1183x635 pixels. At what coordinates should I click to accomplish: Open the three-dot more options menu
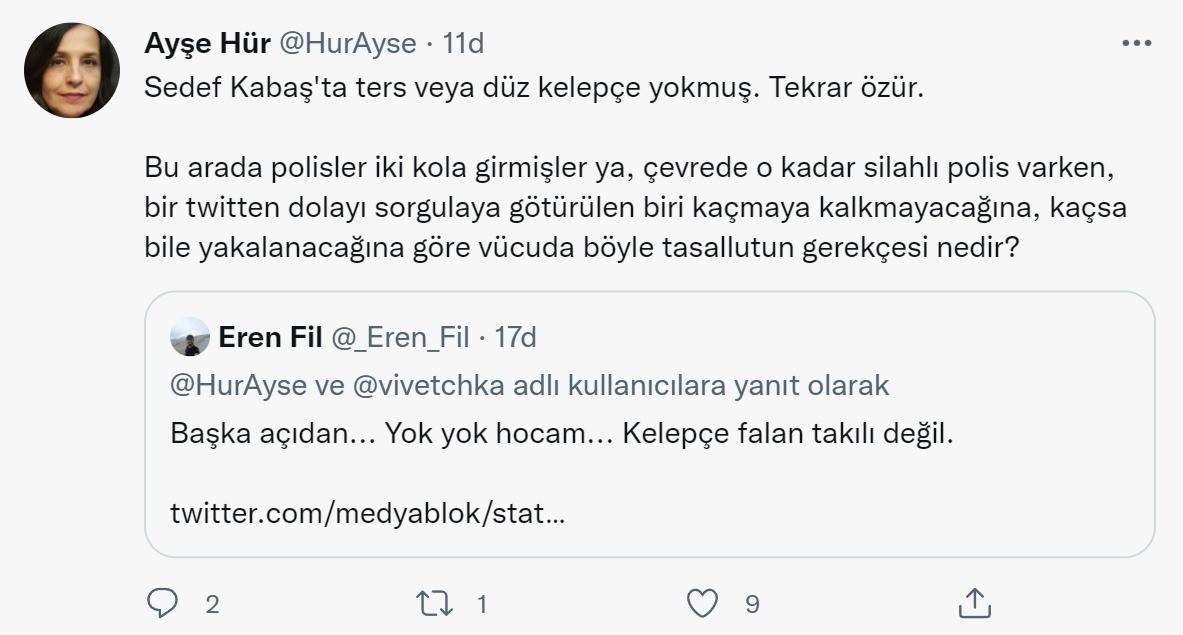click(1137, 44)
